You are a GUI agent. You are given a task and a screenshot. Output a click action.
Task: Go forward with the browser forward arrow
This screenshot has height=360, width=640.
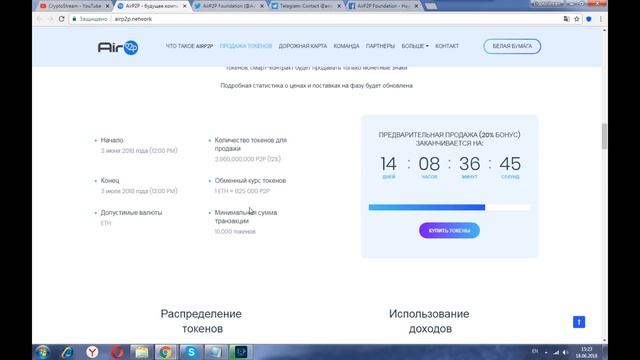click(50, 19)
